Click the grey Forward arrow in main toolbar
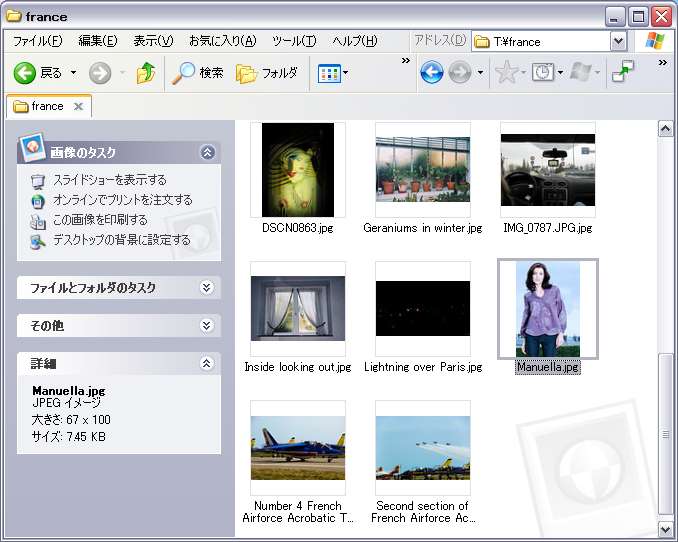The image size is (678, 542). coord(100,73)
